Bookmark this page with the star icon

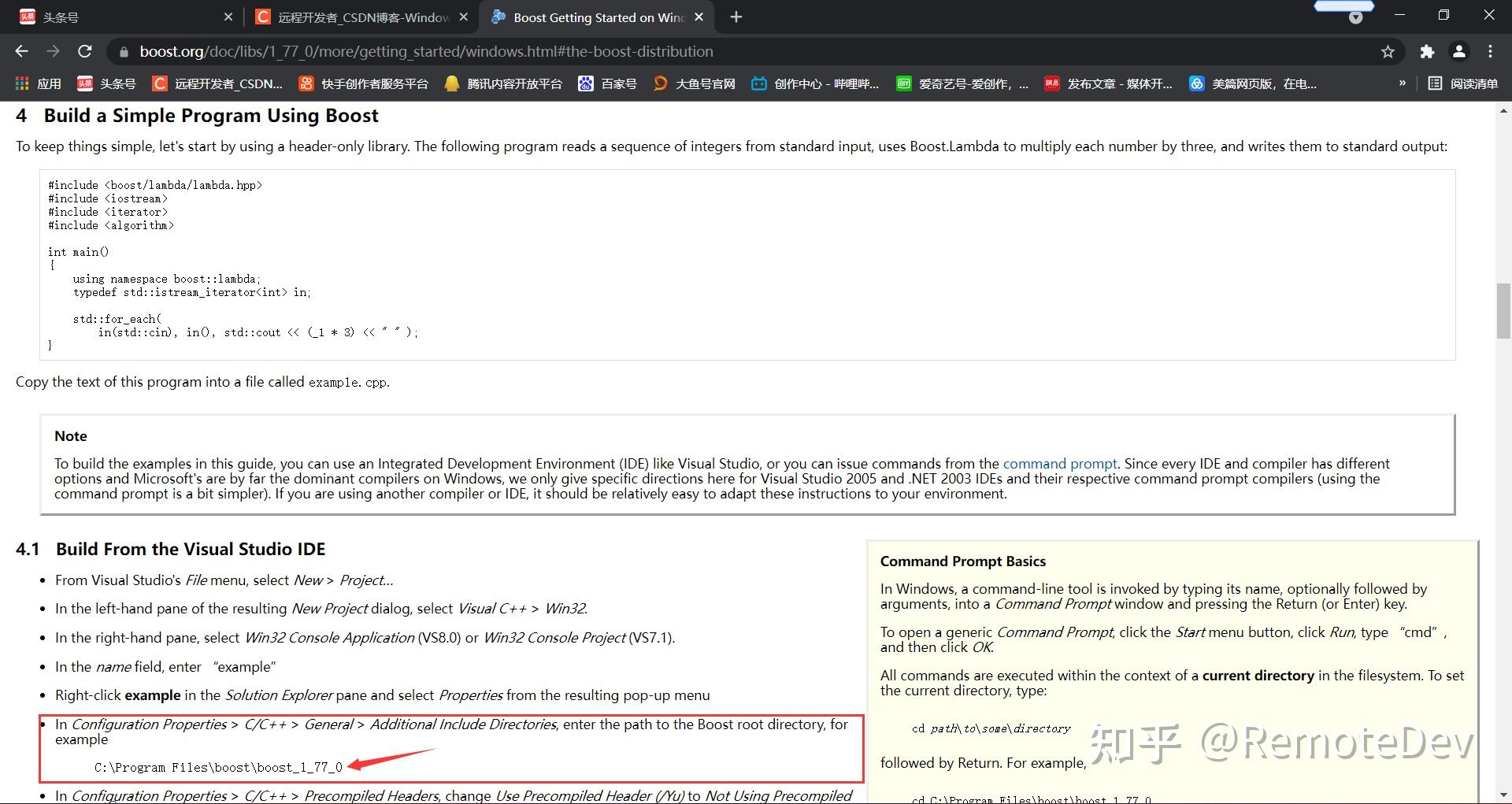pyautogui.click(x=1388, y=51)
